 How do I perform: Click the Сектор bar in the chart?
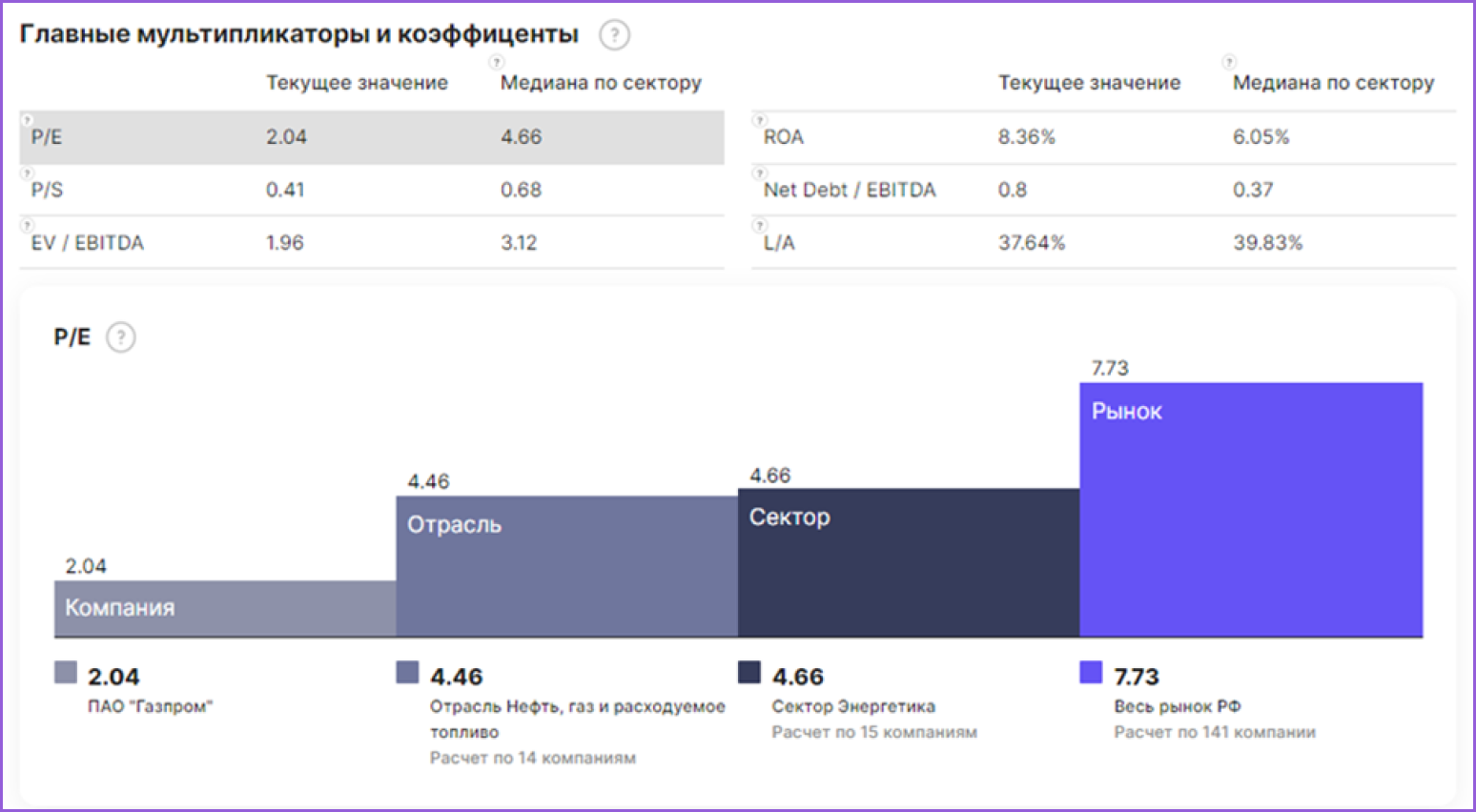tap(909, 562)
